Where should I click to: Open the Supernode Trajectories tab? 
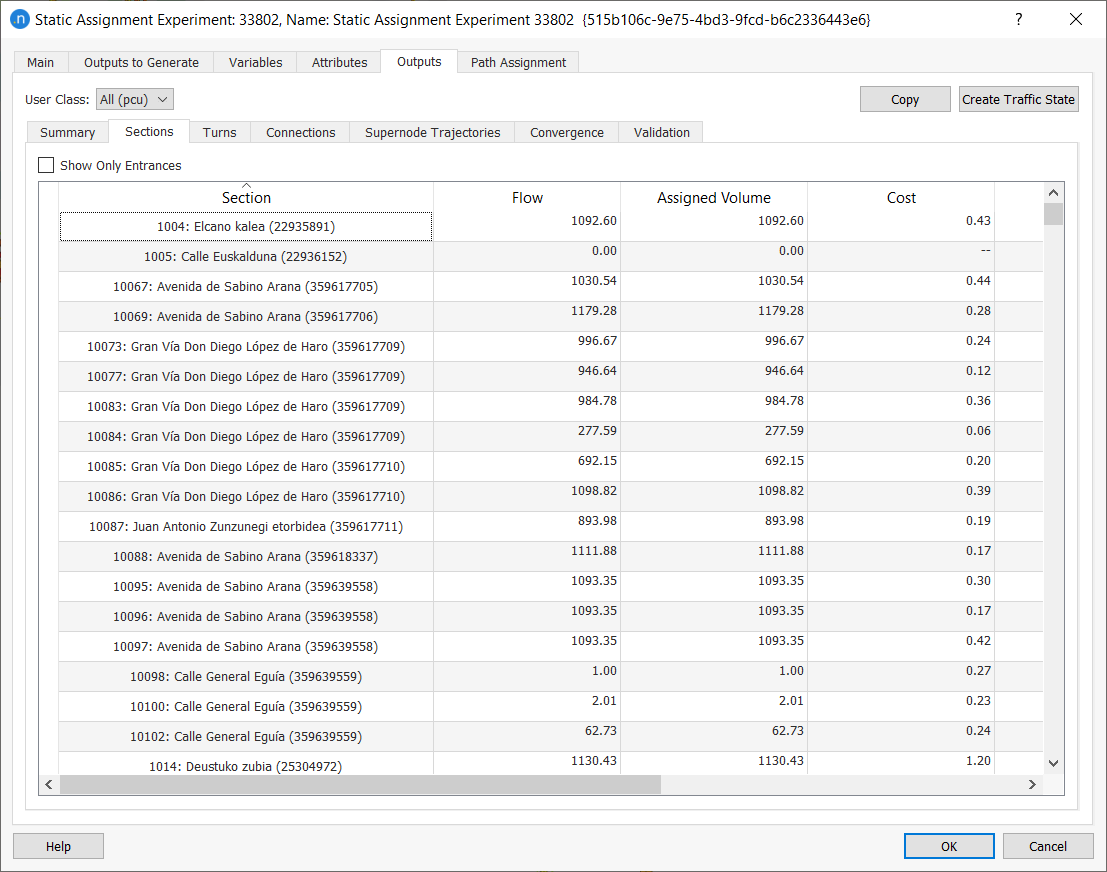pos(432,132)
